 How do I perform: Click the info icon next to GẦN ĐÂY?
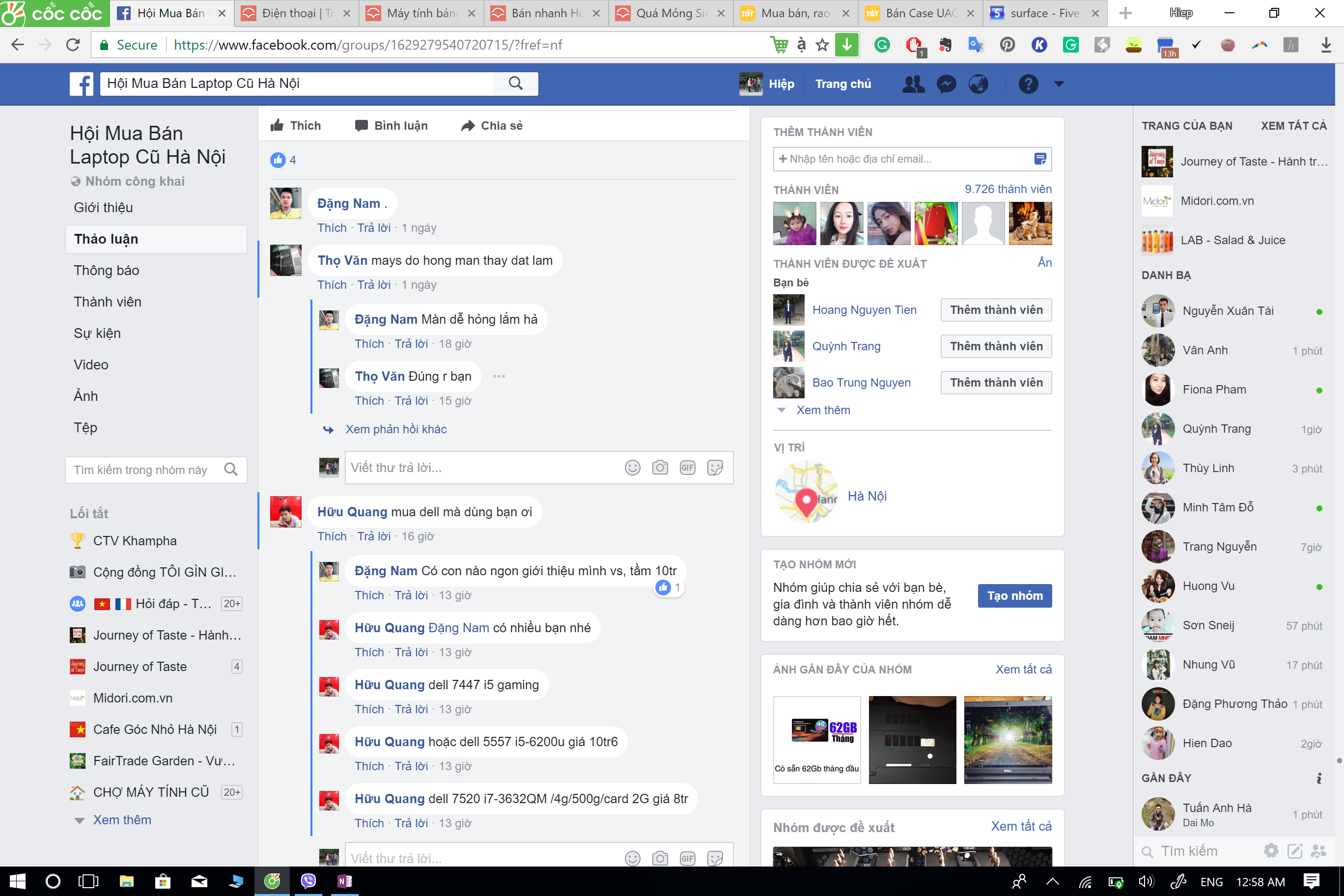[1319, 778]
